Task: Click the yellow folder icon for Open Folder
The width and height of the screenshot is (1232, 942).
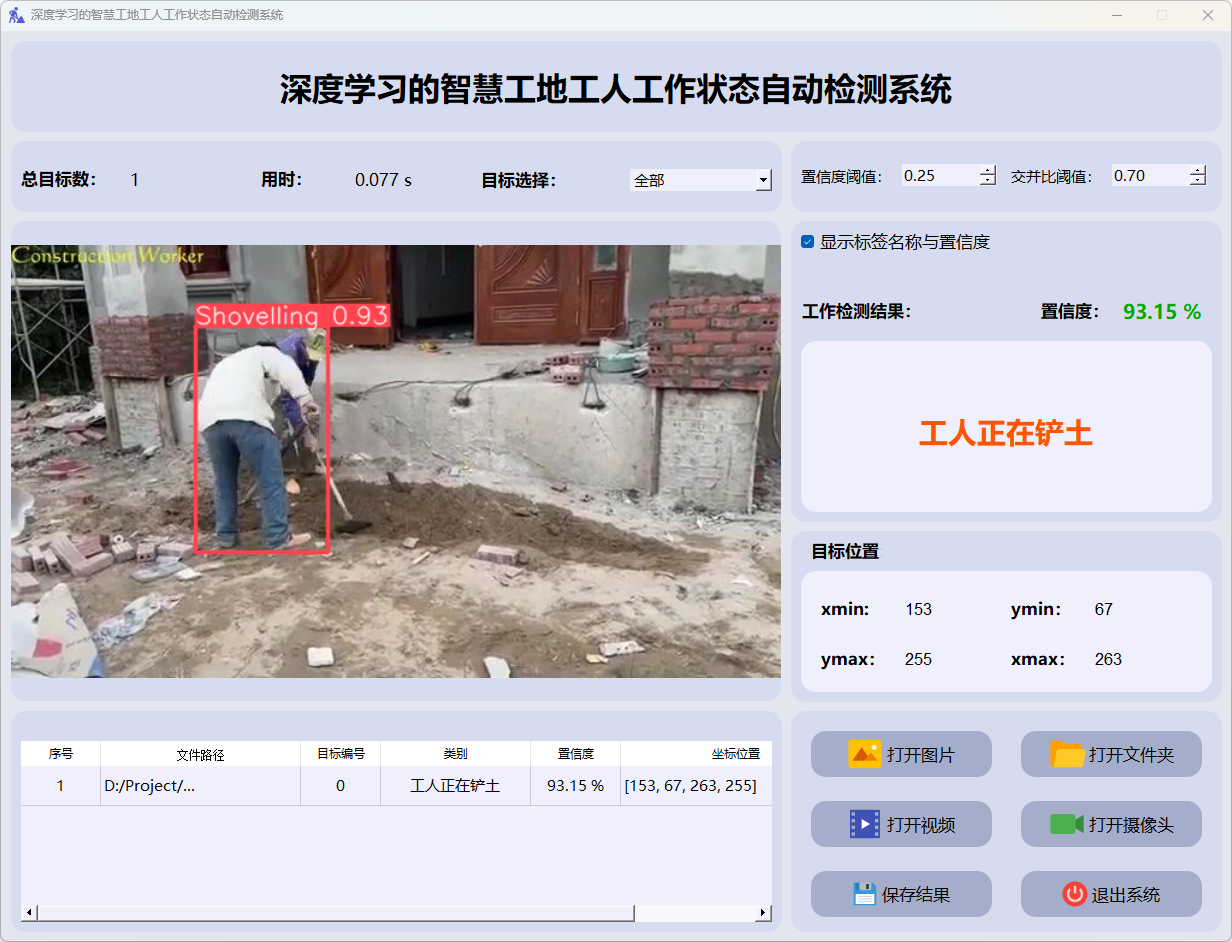Action: 1067,754
